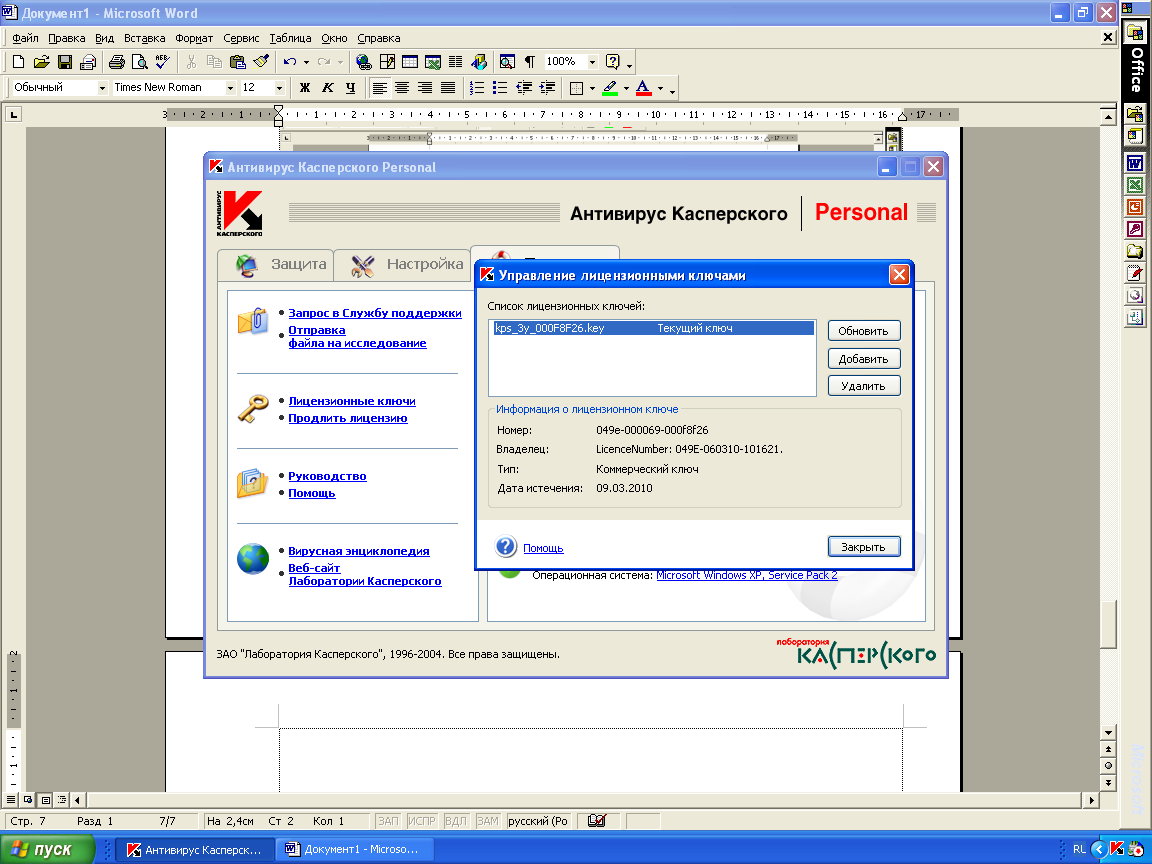Image resolution: width=1152 pixels, height=864 pixels.
Task: Click the Kaspersky tray icon in system tray
Action: click(1117, 849)
